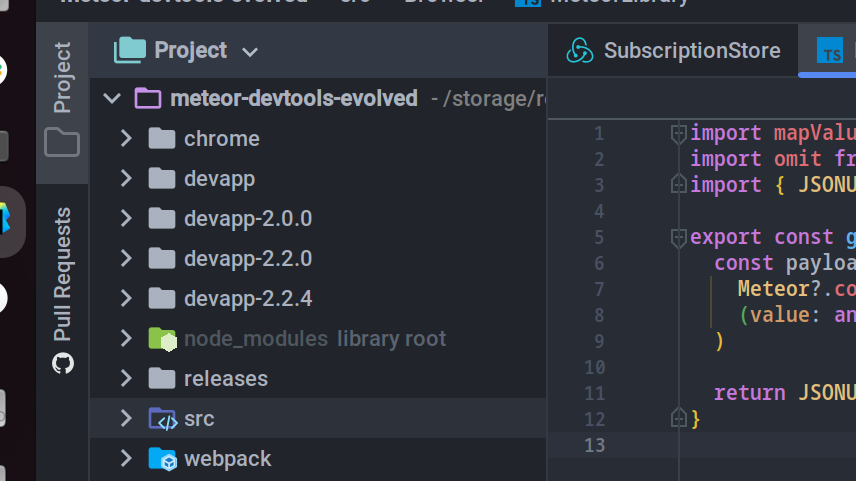Click the src source folder icon
This screenshot has height=481, width=856.
coord(162,419)
